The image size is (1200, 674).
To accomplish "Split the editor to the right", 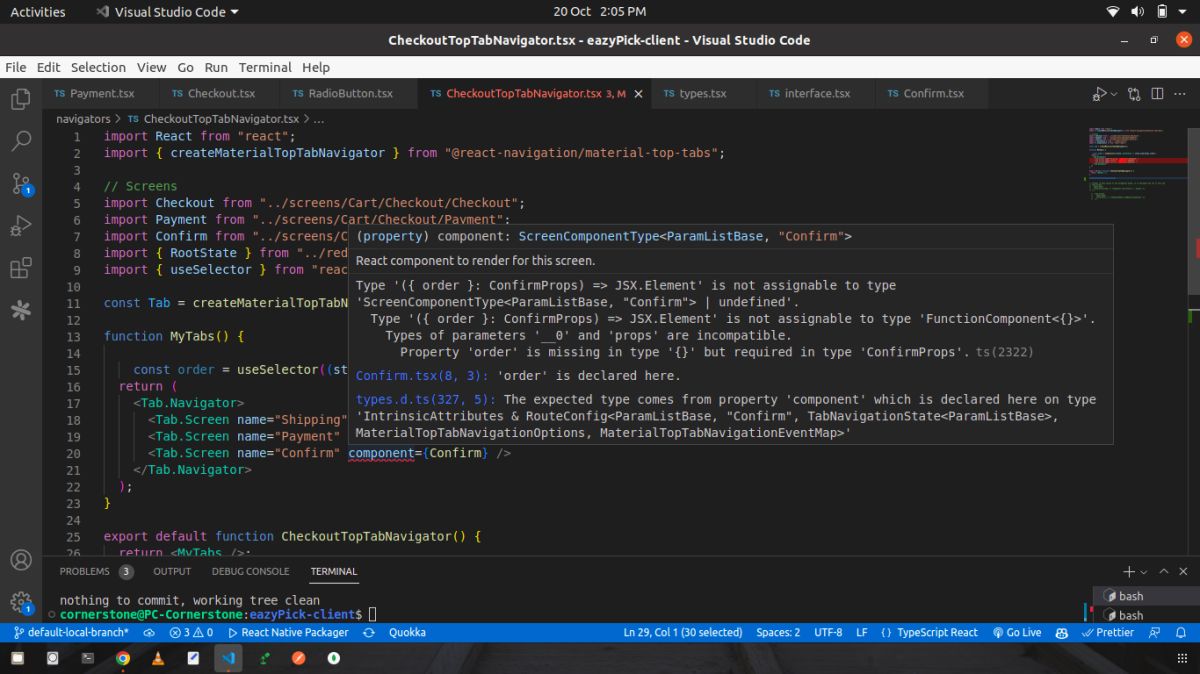I will tap(1157, 94).
